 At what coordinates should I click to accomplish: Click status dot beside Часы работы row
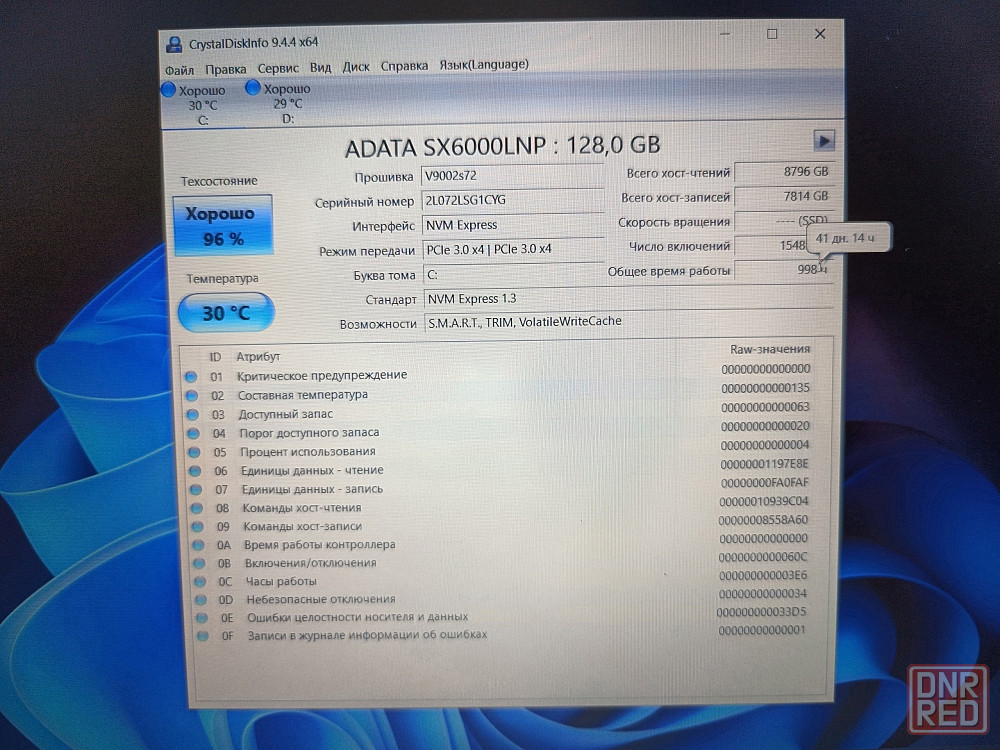(198, 581)
